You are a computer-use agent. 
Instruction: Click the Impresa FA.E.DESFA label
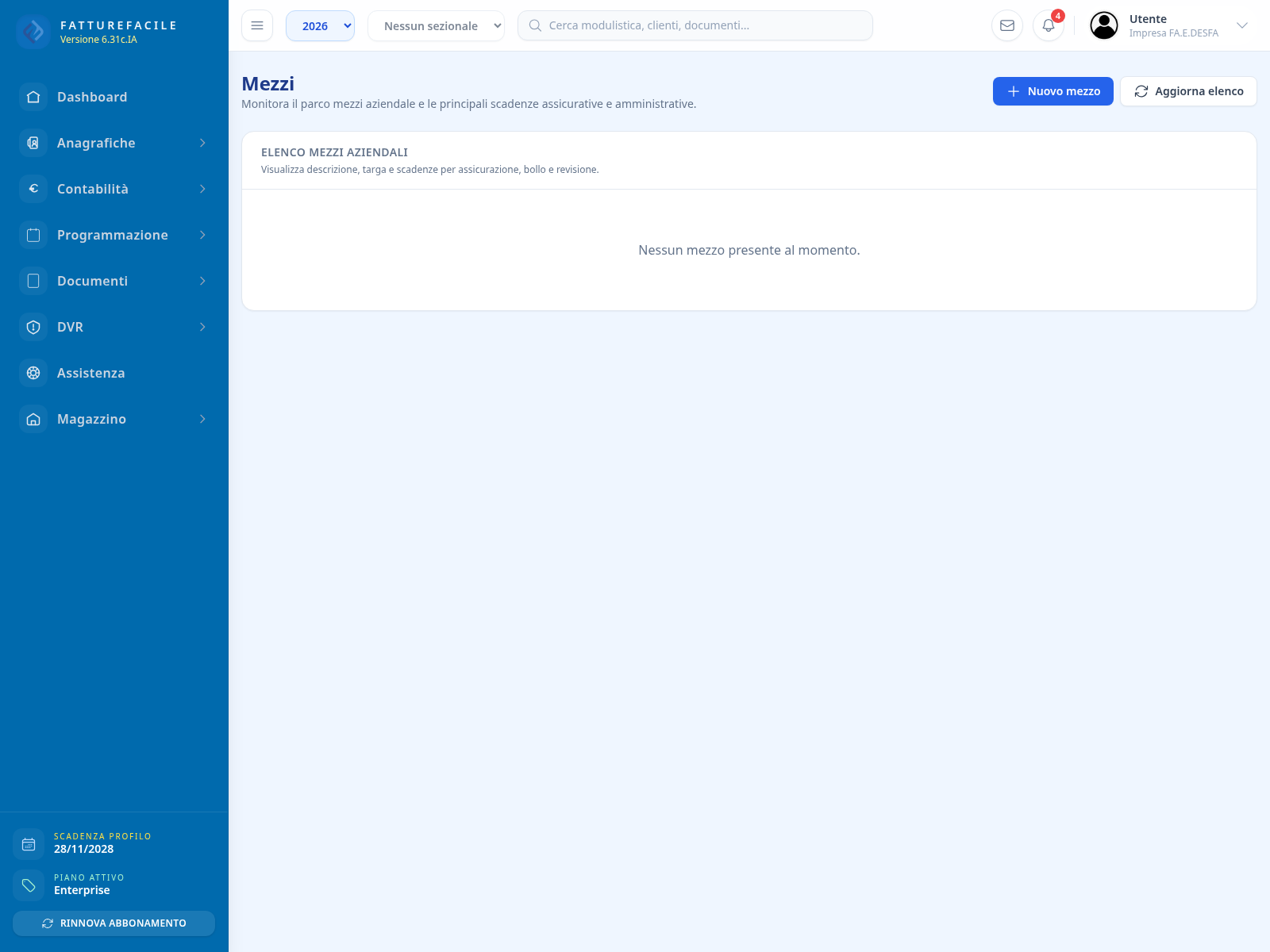pos(1173,33)
